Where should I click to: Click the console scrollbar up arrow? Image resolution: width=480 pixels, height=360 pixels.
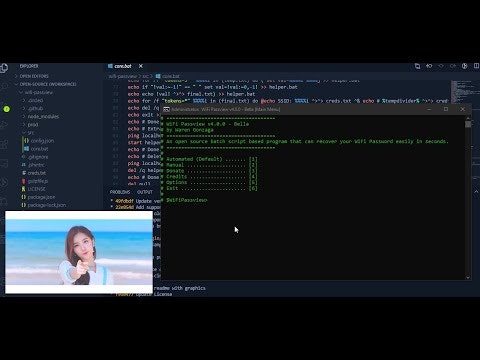(468, 118)
